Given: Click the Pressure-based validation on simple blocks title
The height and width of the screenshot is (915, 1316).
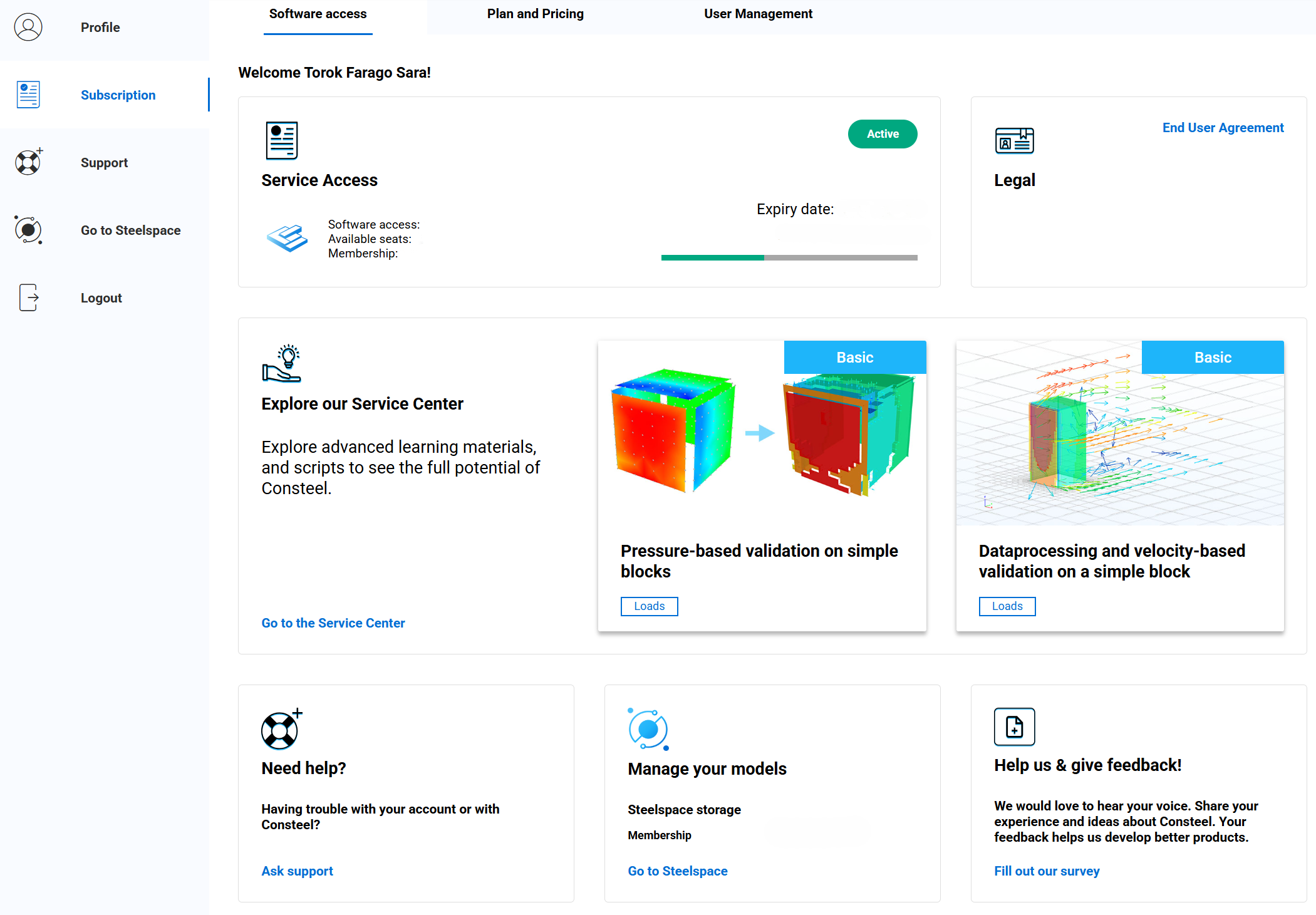Looking at the screenshot, I should pos(759,561).
